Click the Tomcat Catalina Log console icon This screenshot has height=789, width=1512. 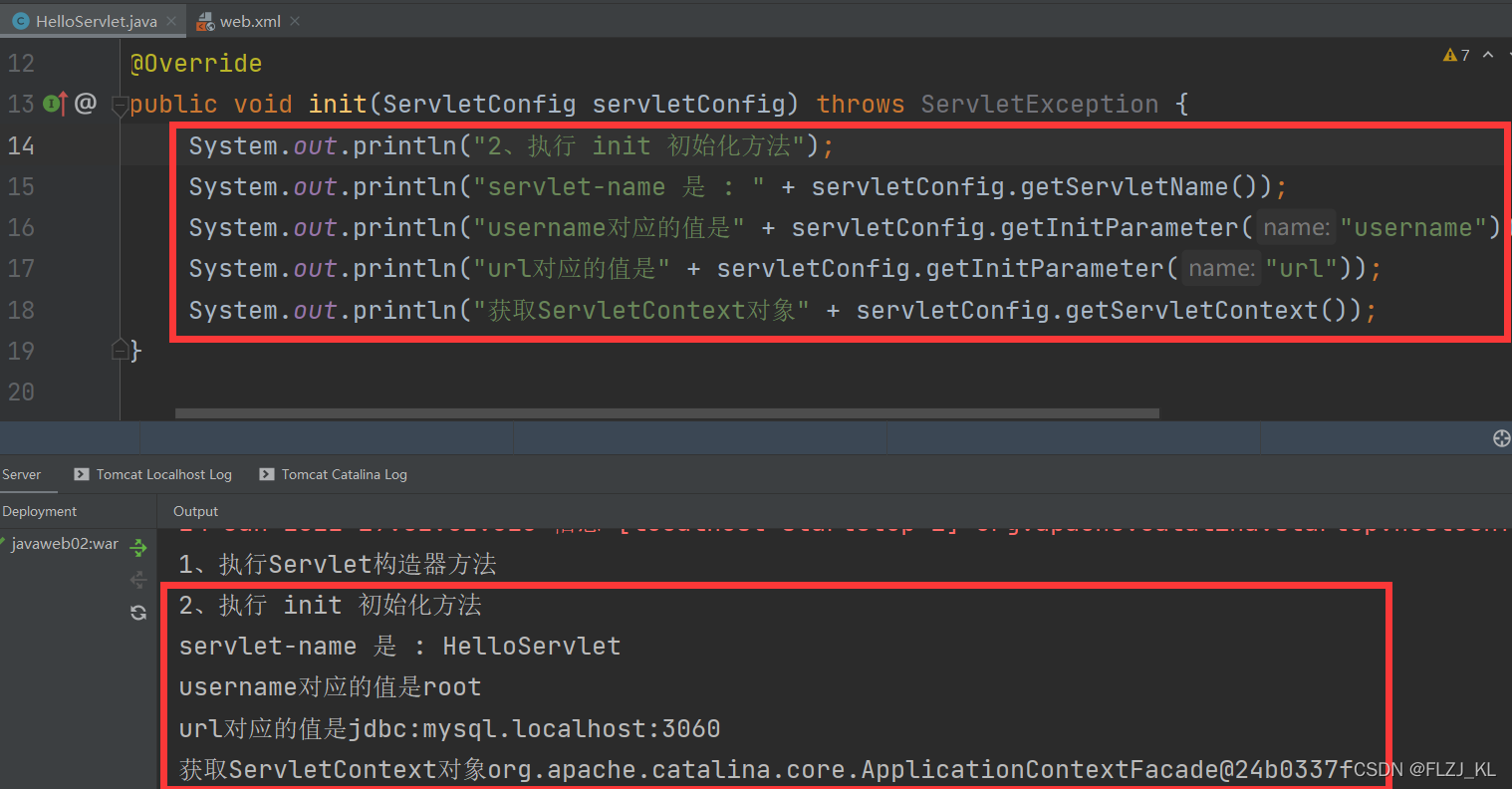tap(267, 474)
